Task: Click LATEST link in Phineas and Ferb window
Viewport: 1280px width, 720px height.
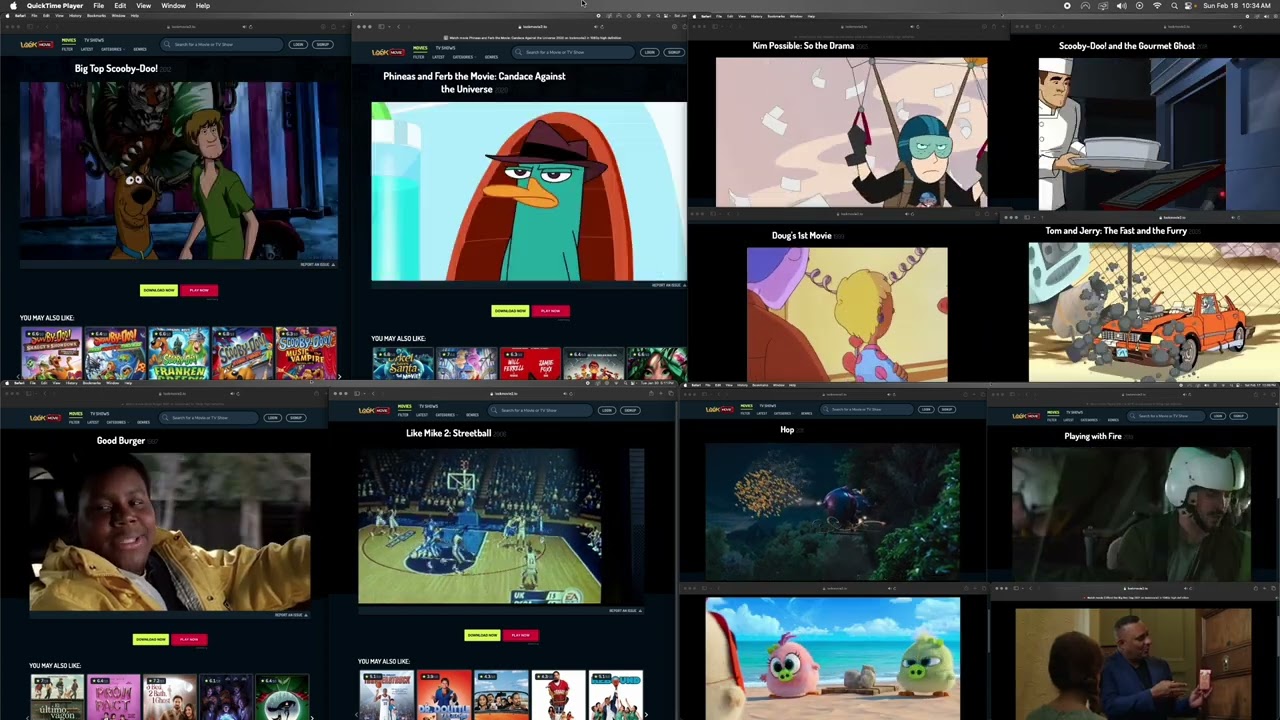Action: pos(438,57)
